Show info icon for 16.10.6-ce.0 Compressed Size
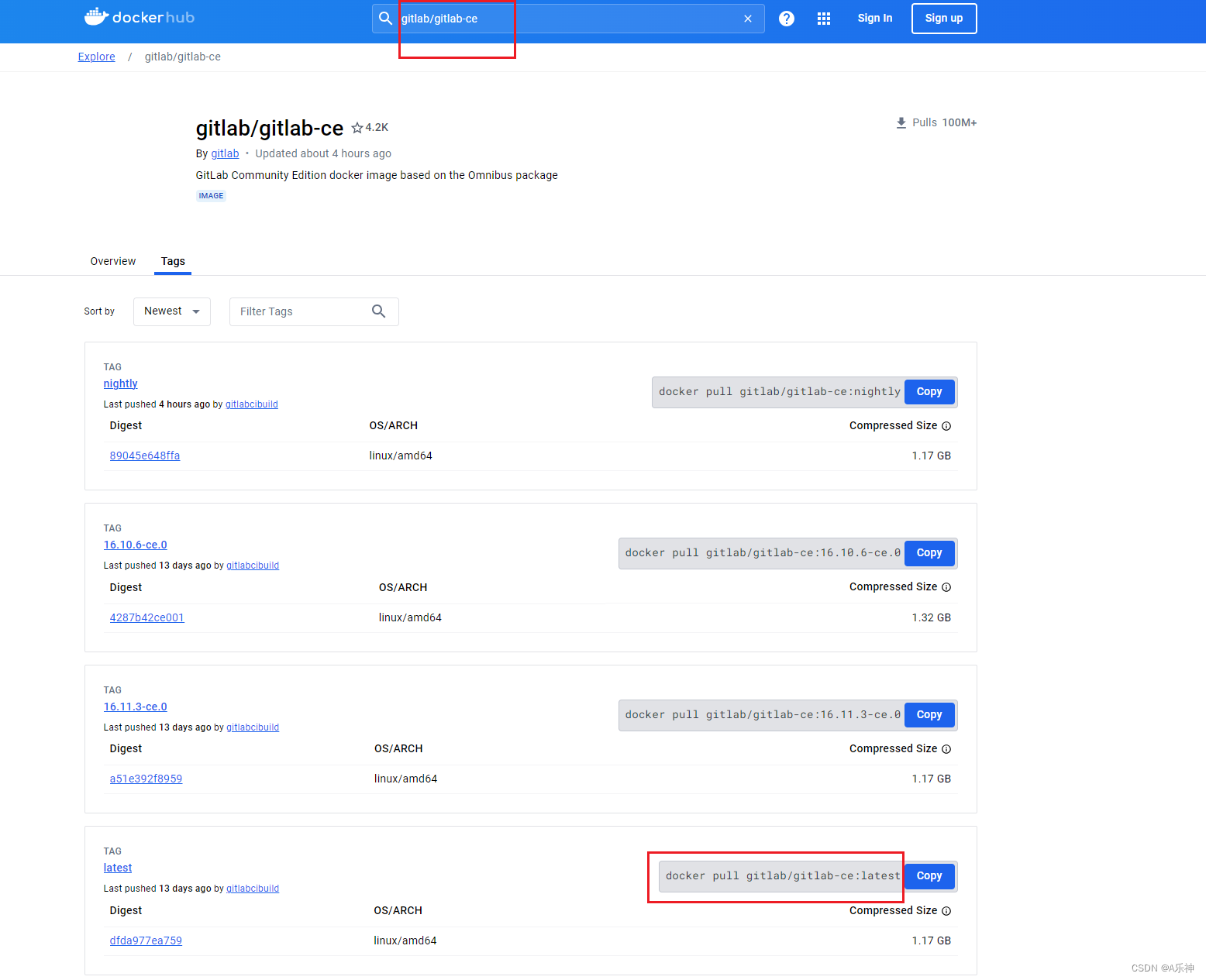 pos(946,587)
